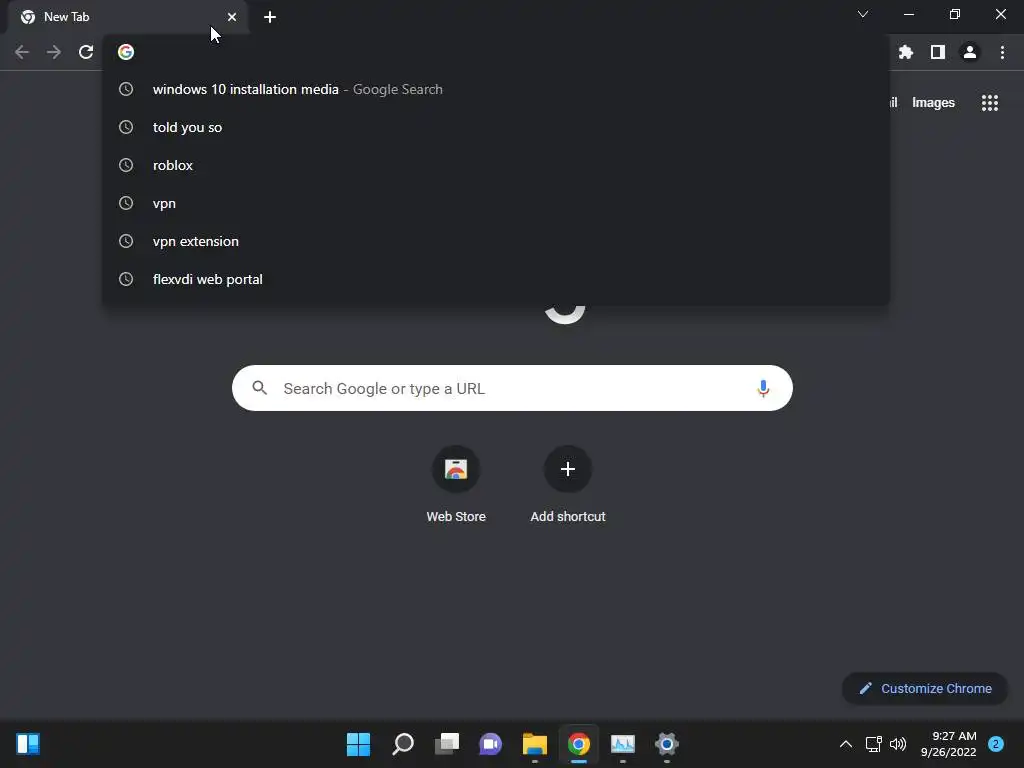Image resolution: width=1024 pixels, height=768 pixels.
Task: Open the profile avatar icon
Action: point(970,52)
